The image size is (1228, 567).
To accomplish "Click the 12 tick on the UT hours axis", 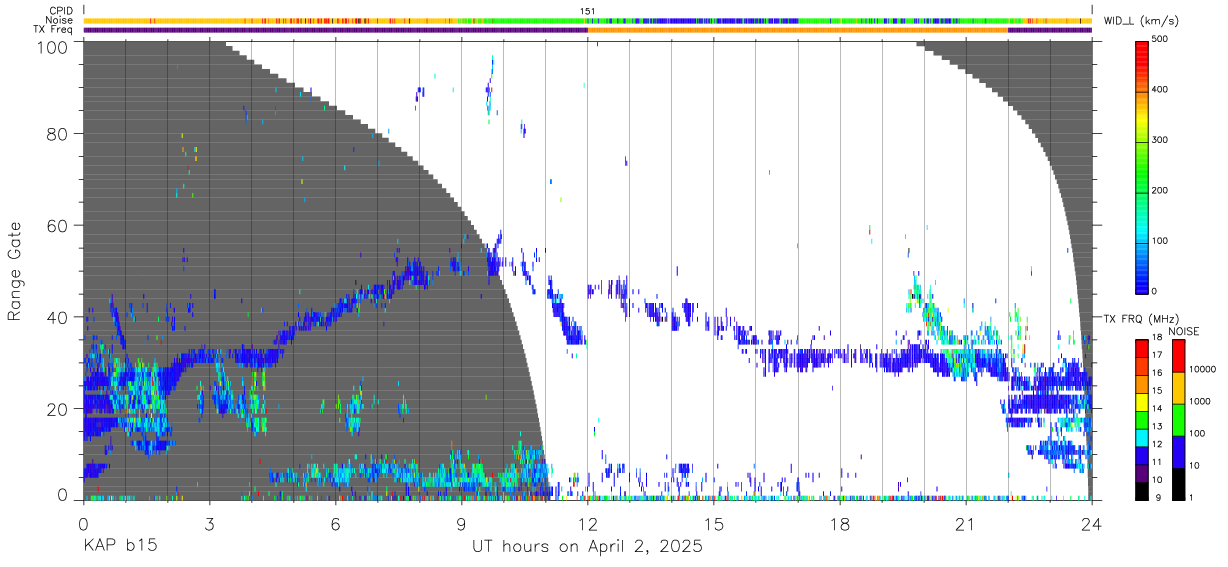I will (588, 524).
